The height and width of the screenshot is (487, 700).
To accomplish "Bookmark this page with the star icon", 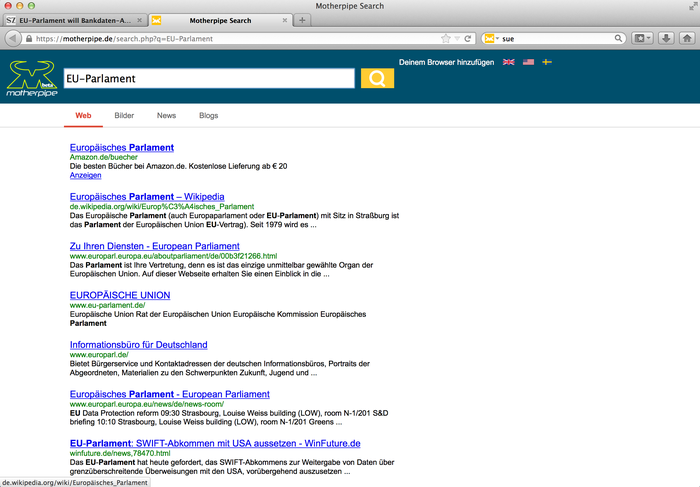I will 446,38.
